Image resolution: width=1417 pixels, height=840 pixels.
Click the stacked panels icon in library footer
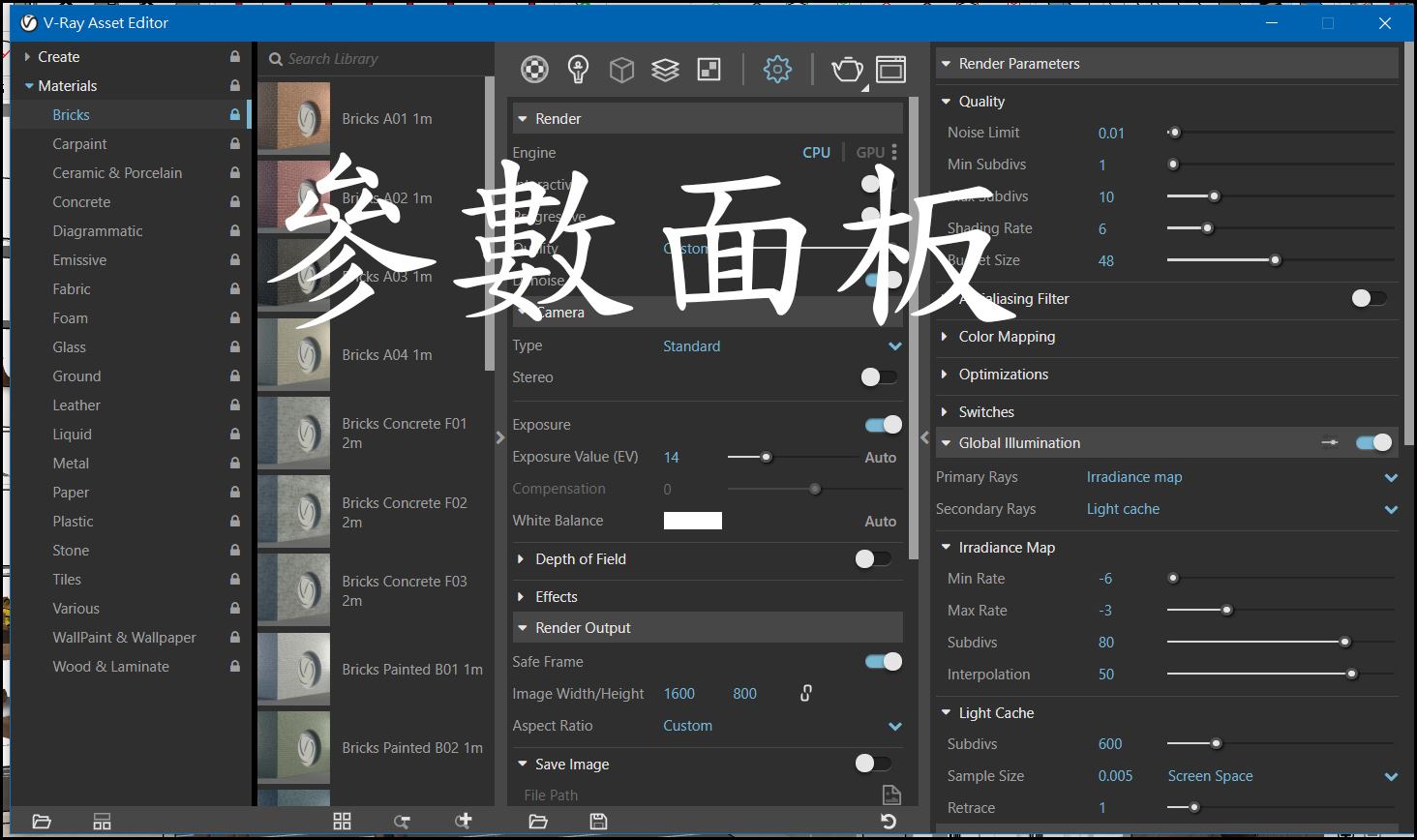click(x=102, y=822)
